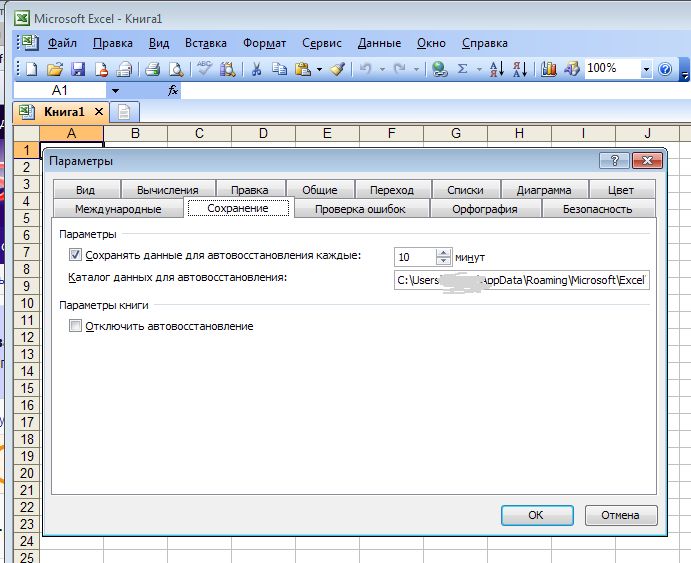
Task: Switch to the Орфография tab
Action: click(485, 209)
